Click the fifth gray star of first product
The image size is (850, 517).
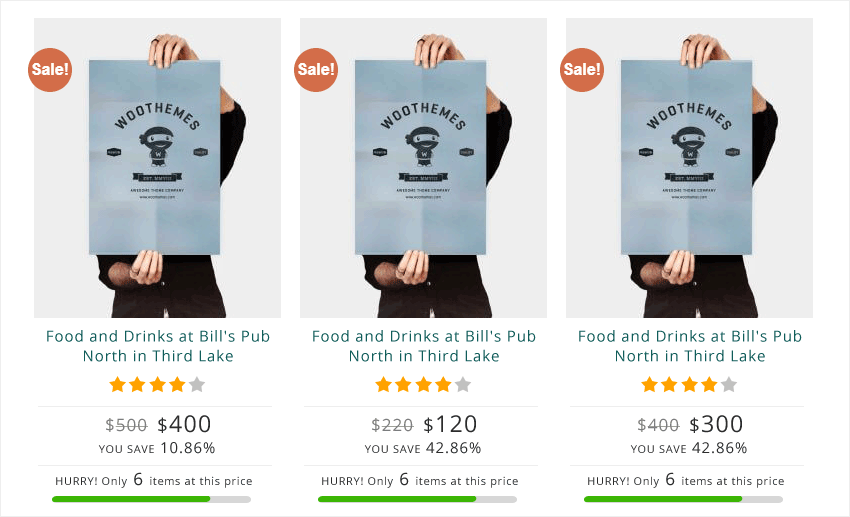point(197,385)
